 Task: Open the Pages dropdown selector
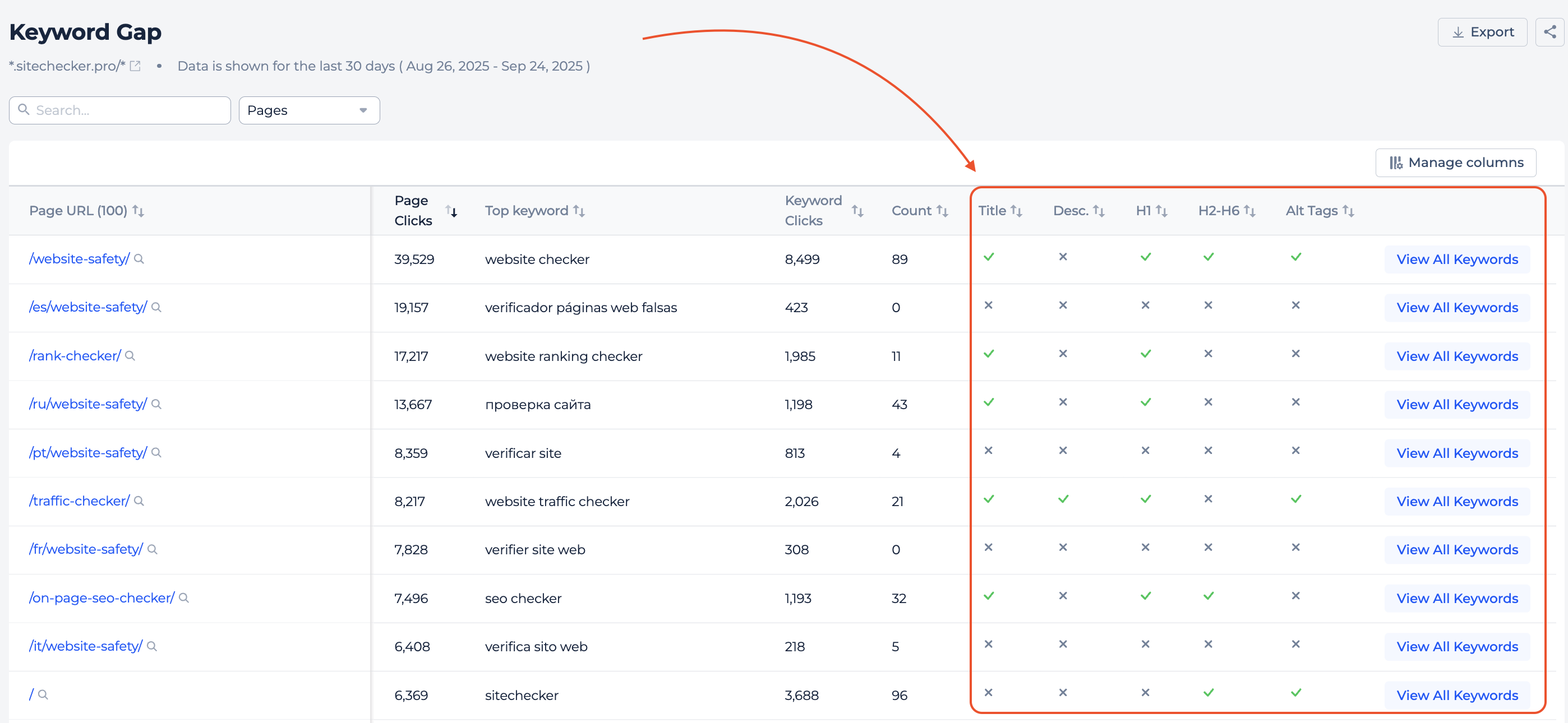tap(308, 110)
